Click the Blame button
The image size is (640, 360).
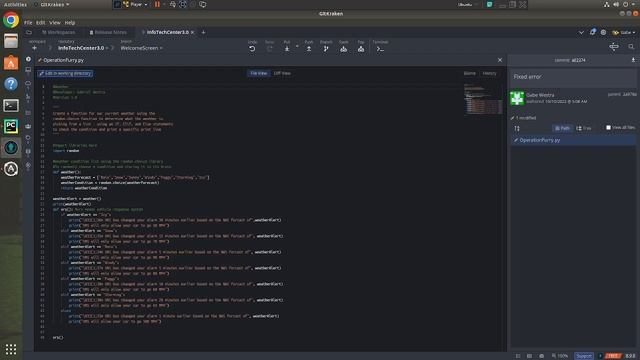click(x=469, y=73)
